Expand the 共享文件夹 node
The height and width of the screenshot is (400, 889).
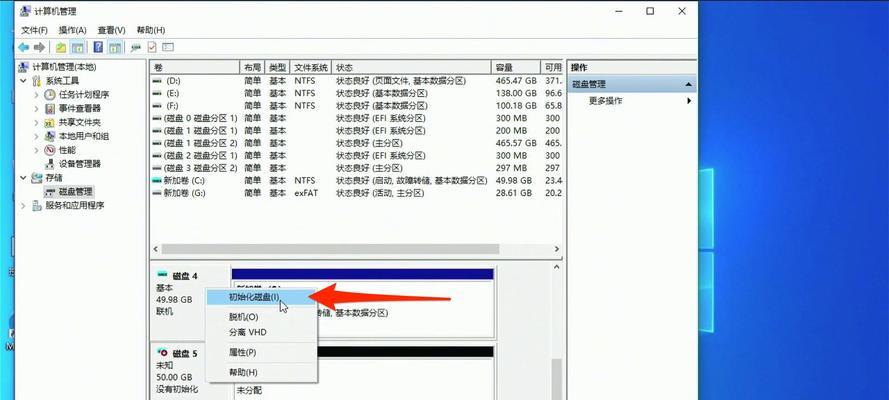click(x=37, y=122)
